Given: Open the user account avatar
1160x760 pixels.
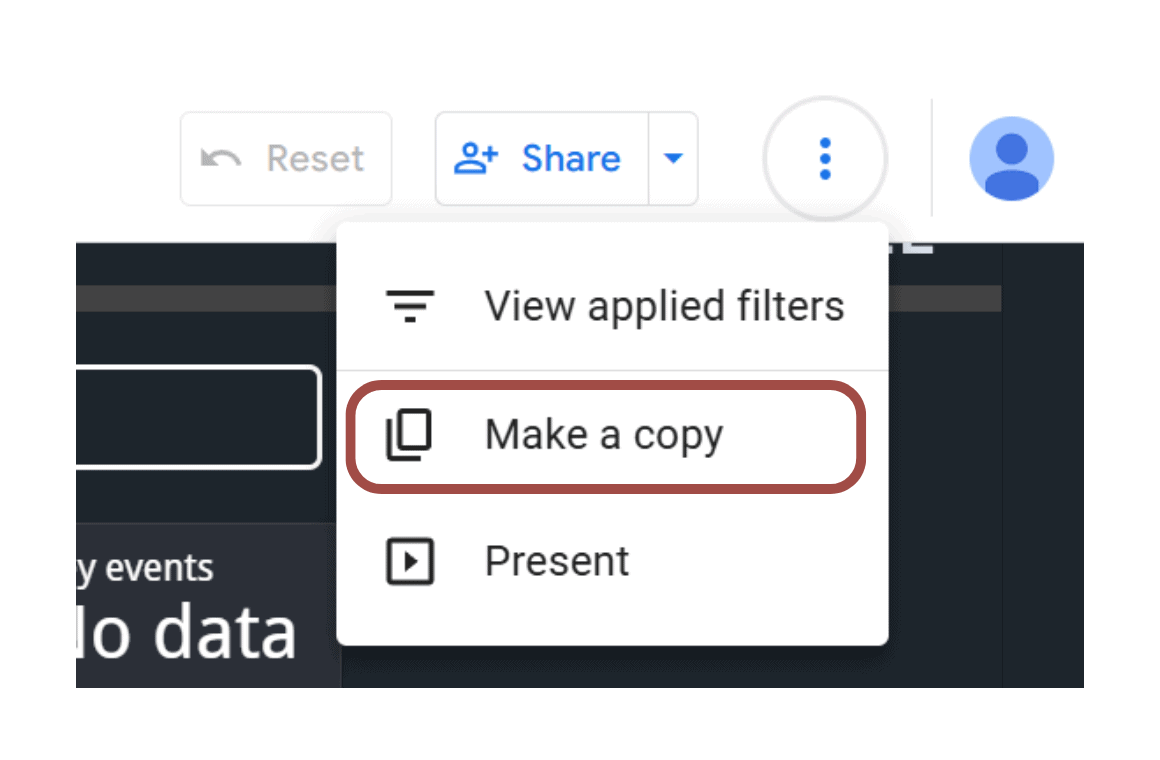Looking at the screenshot, I should click(1011, 159).
